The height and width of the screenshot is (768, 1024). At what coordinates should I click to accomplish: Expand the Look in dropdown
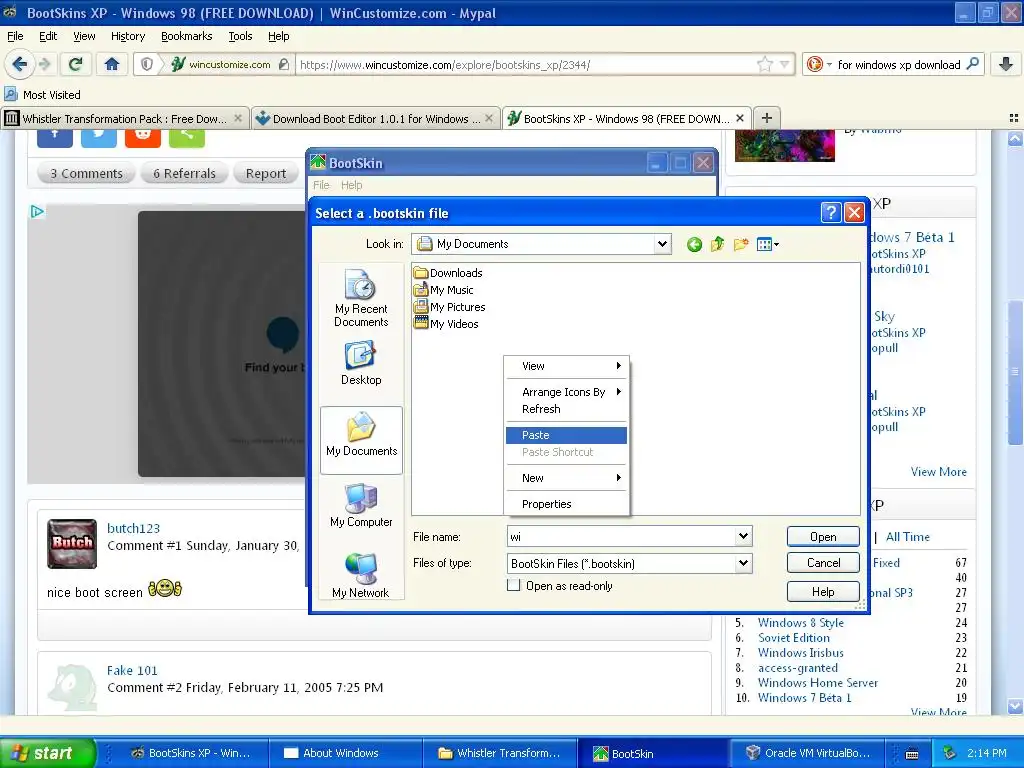662,244
